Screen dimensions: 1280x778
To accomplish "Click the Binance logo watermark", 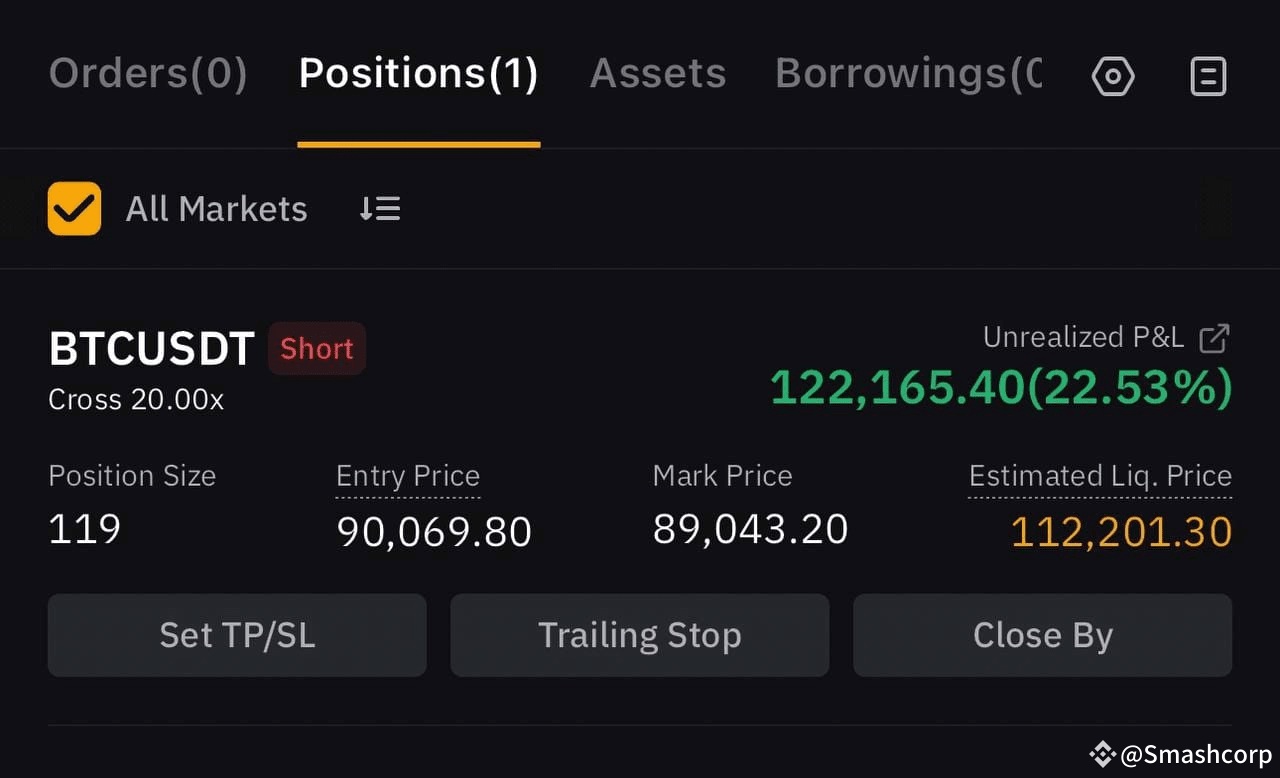I will point(1102,754).
